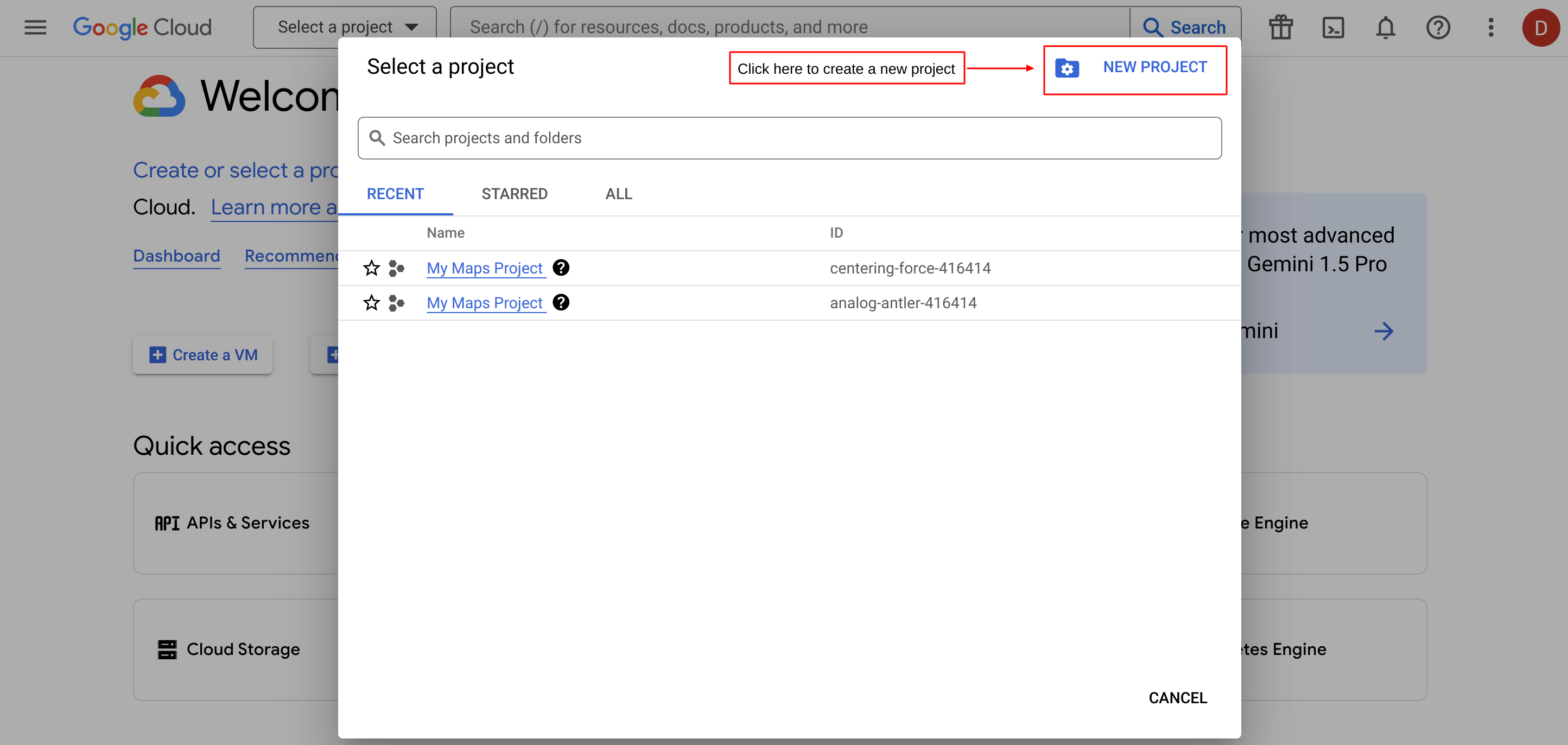Screen dimensions: 1568x745
Task: Toggle star for analog-antler-416414 project
Action: (372, 302)
